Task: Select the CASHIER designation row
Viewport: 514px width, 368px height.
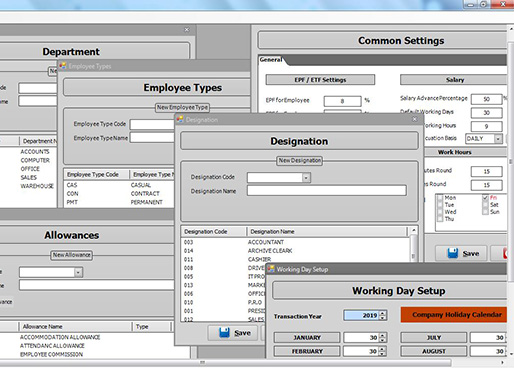Action: point(295,259)
